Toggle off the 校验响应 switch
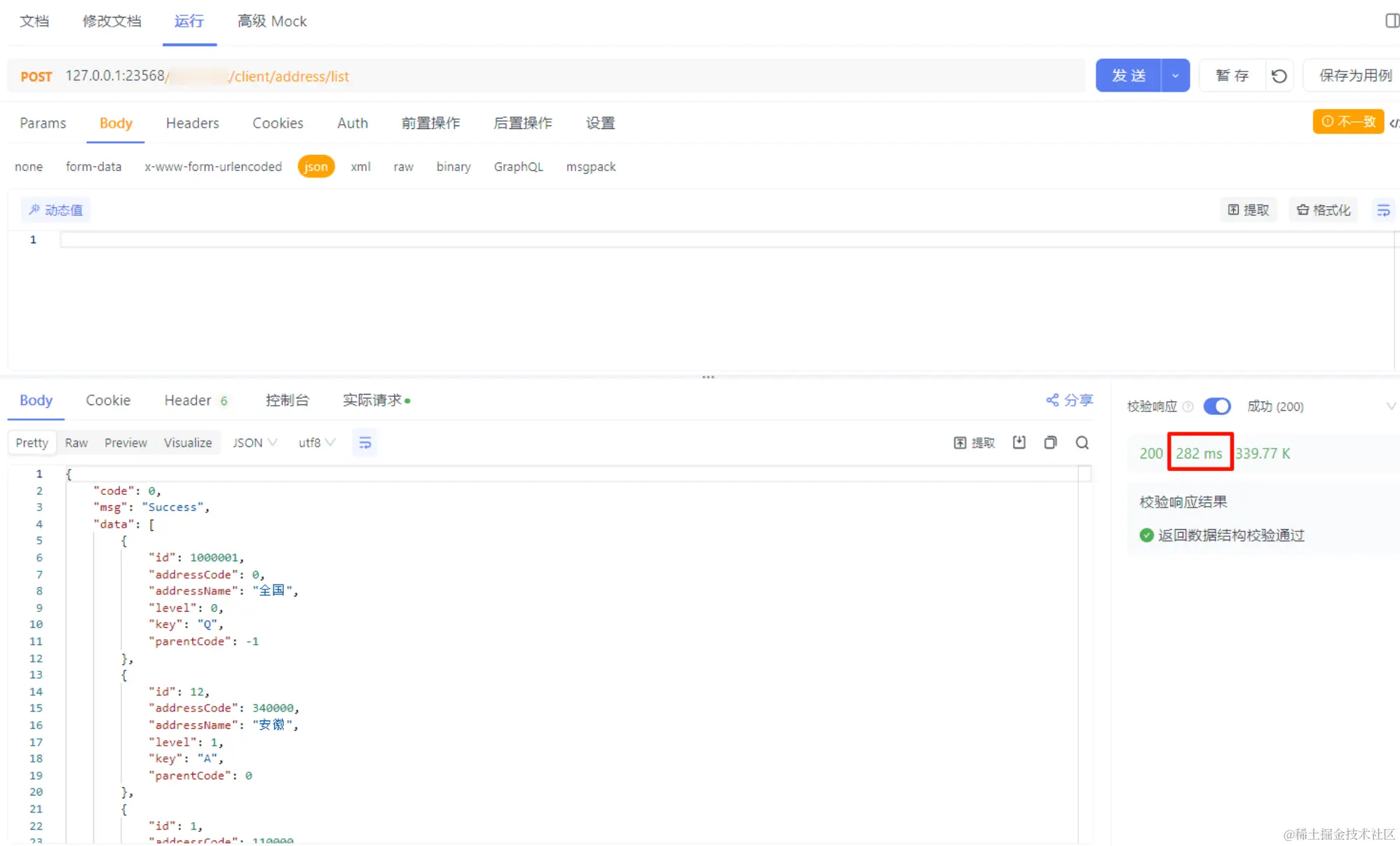 tap(1217, 406)
